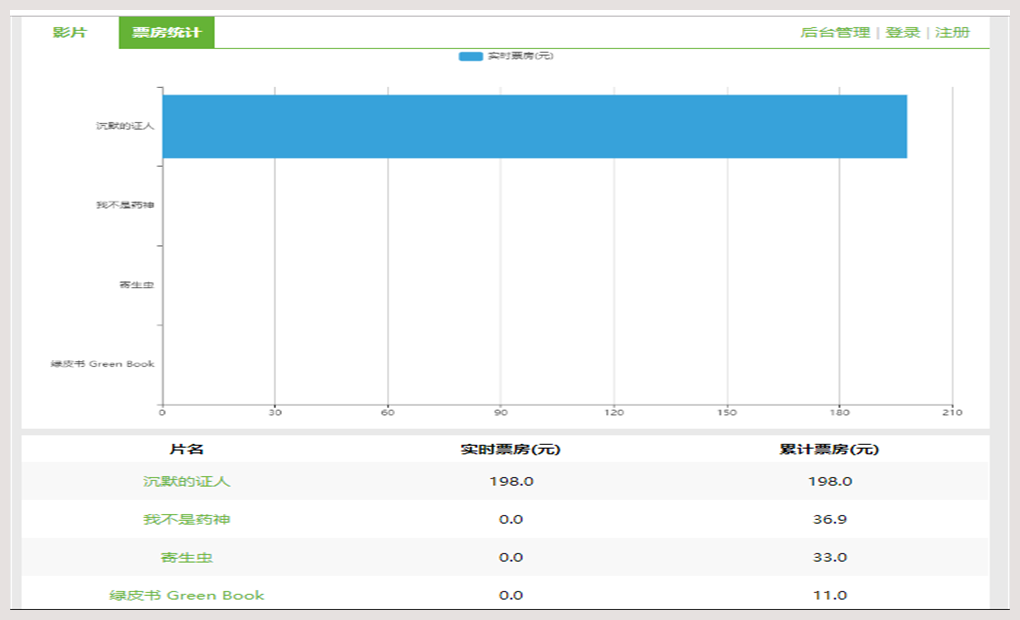Click the 登录 link

point(903,33)
